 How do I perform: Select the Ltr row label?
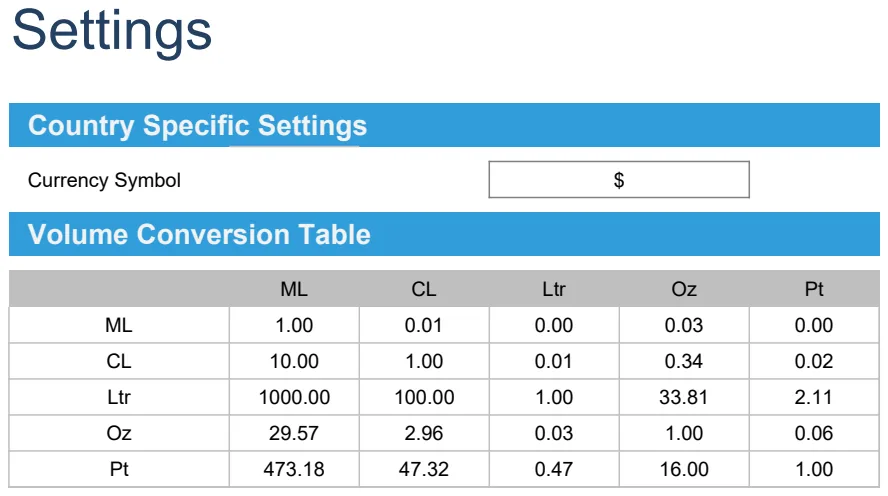point(119,397)
